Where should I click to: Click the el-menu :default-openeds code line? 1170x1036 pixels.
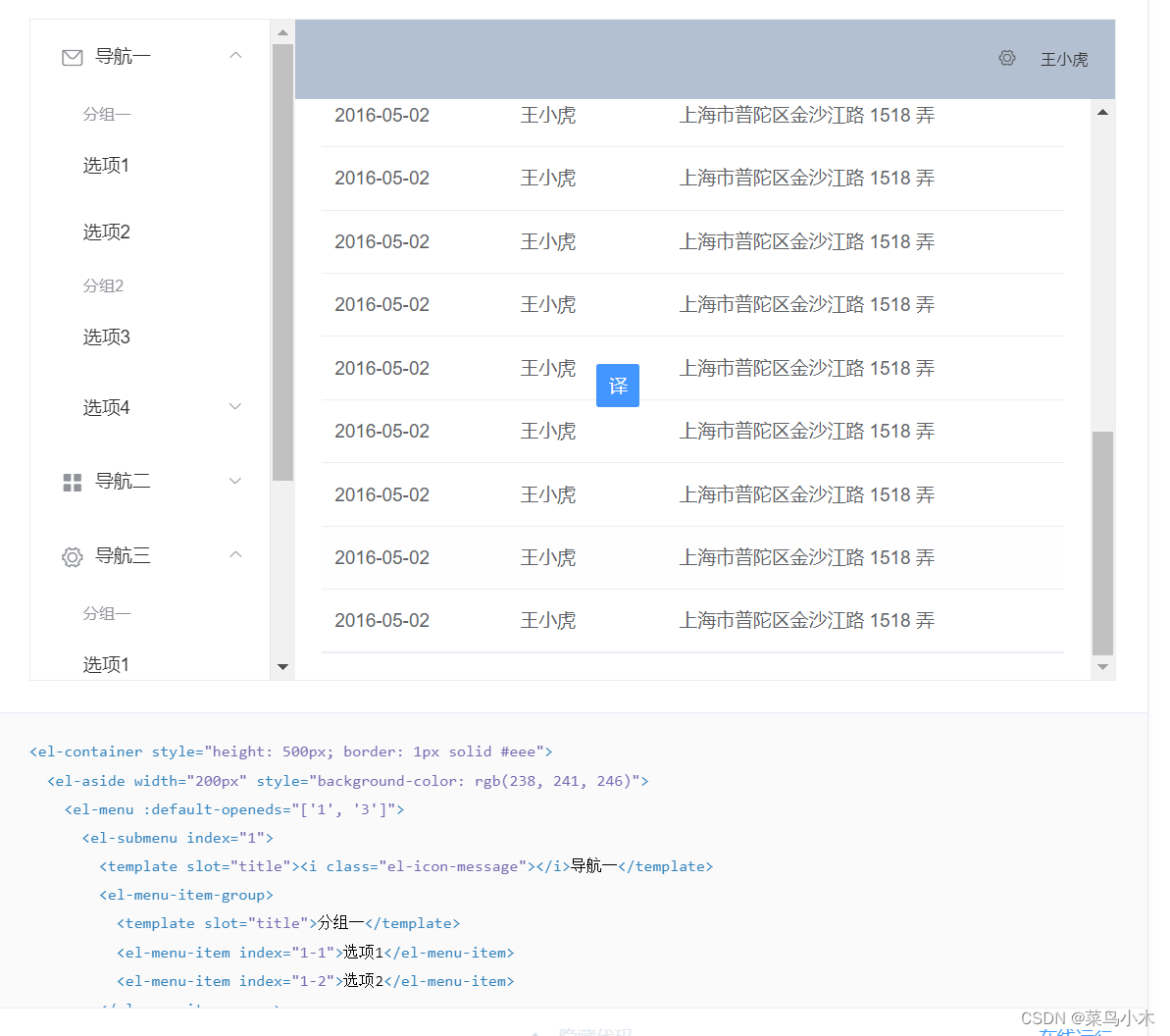234,809
